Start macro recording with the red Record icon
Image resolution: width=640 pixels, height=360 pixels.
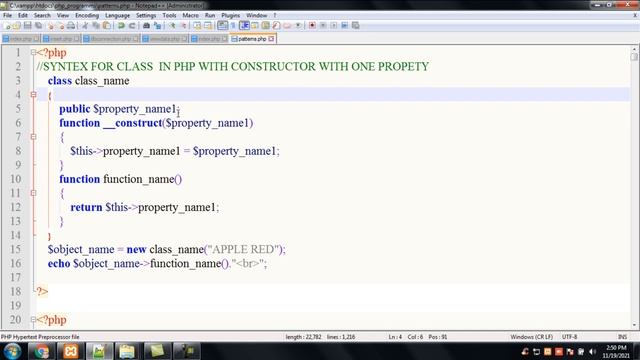tap(312, 26)
